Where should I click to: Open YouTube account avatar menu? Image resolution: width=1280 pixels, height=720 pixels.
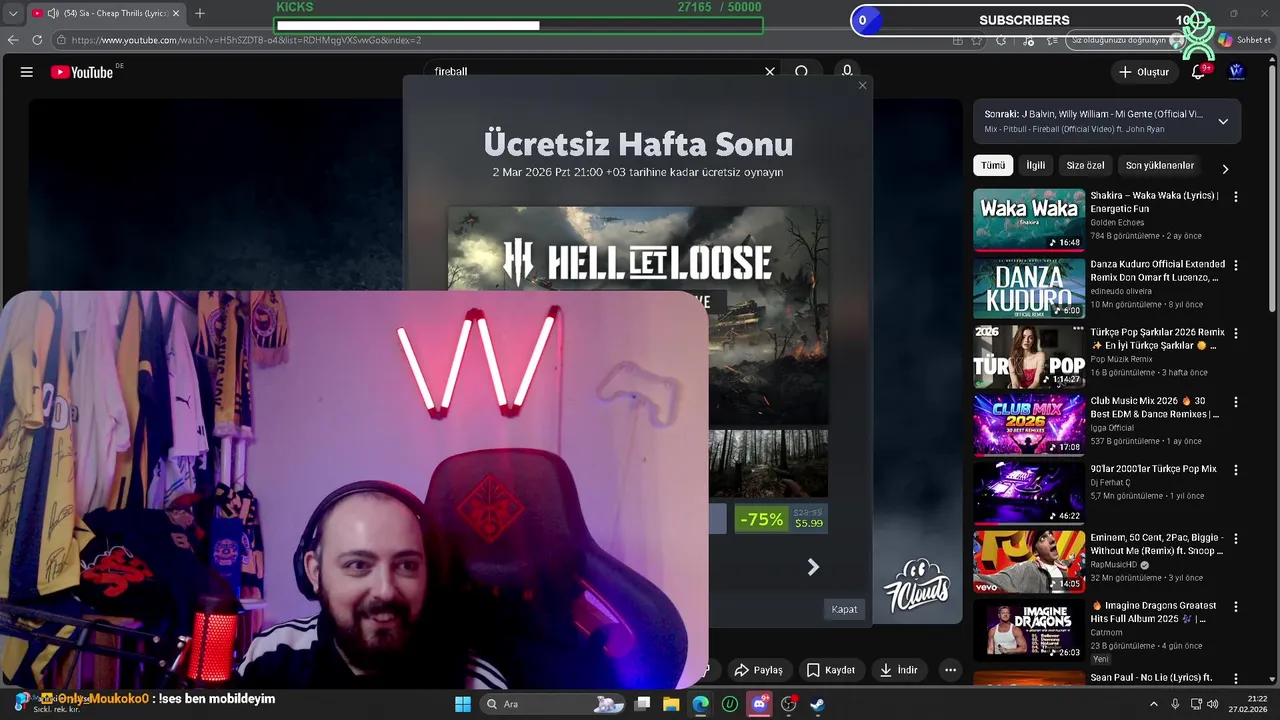[x=1237, y=72]
